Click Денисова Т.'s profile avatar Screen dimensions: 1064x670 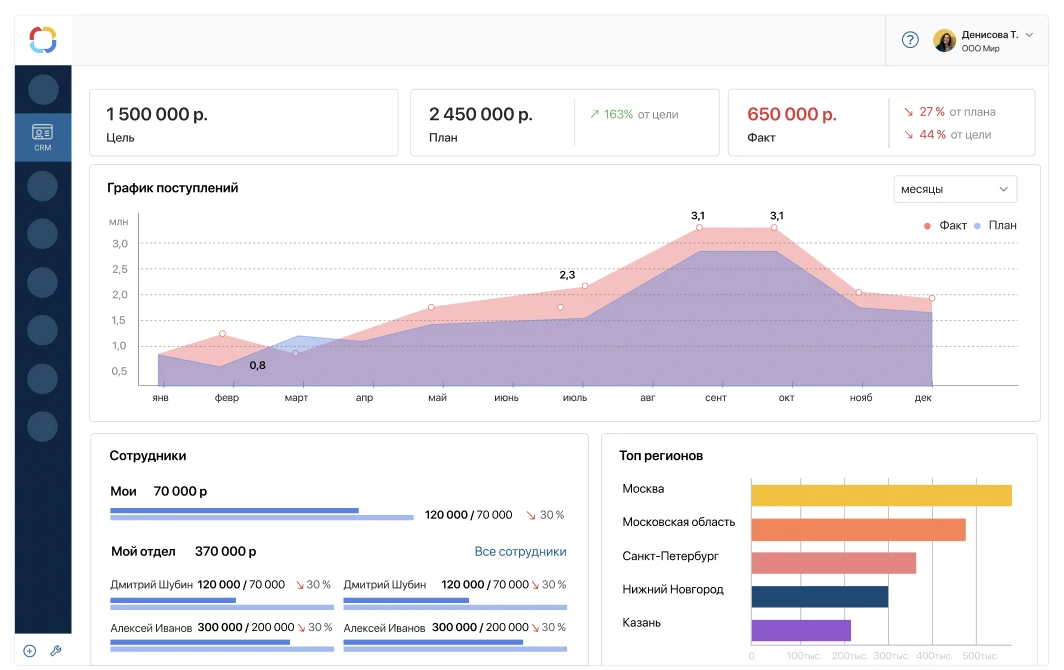[944, 40]
